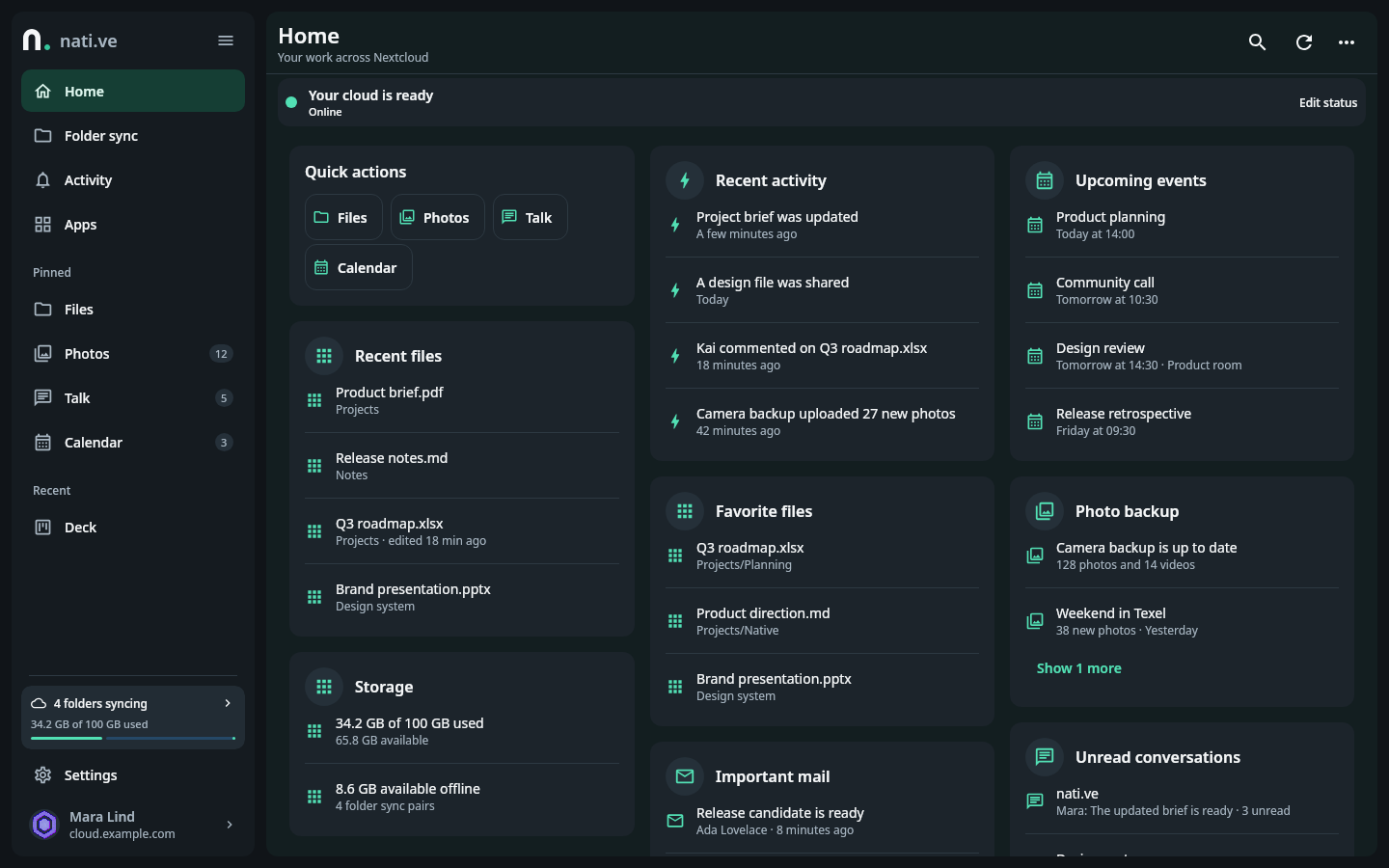Click Edit status button
The image size is (1389, 868).
(1327, 102)
